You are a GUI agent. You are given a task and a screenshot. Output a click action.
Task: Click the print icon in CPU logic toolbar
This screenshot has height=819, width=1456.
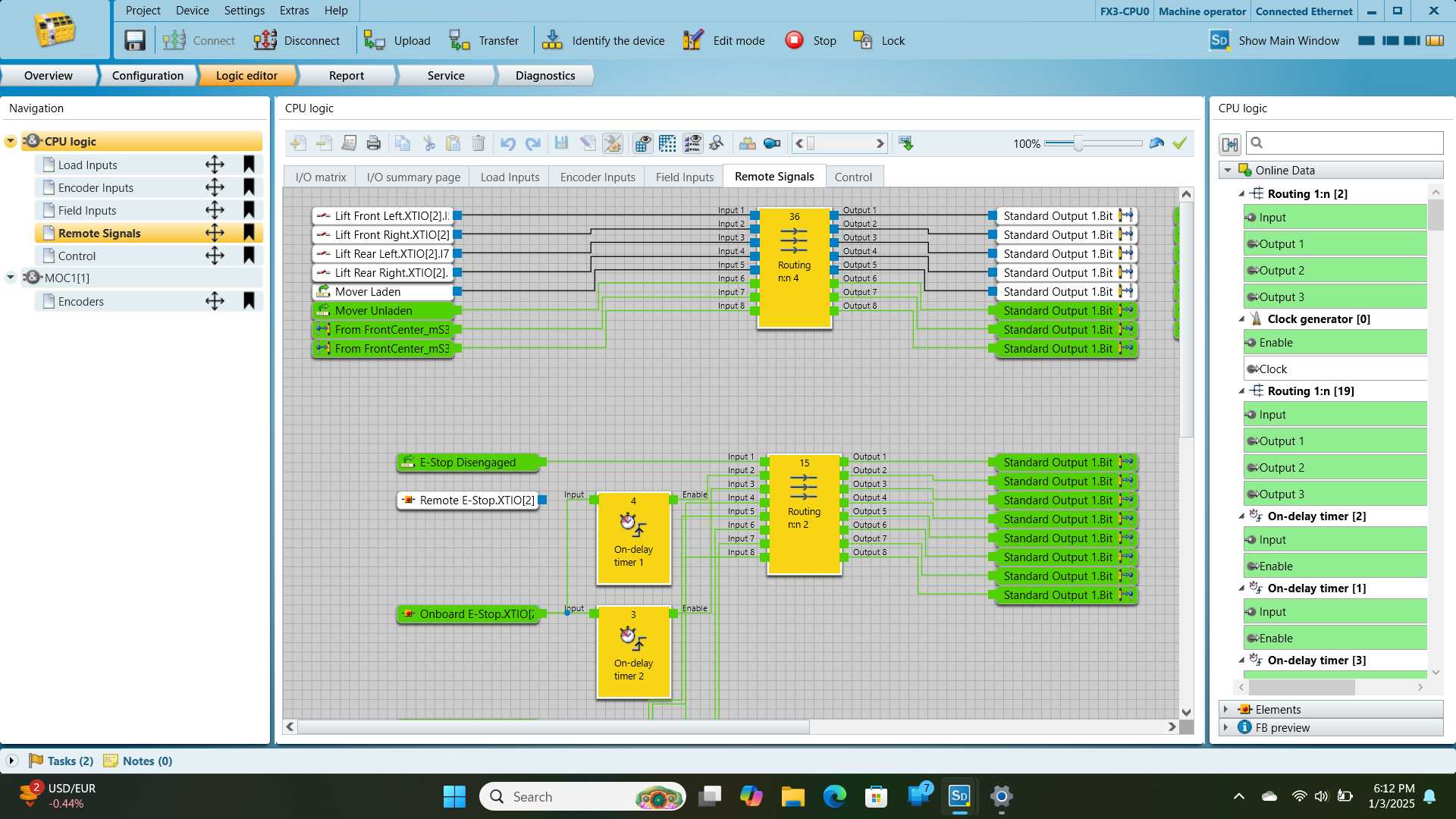point(374,143)
